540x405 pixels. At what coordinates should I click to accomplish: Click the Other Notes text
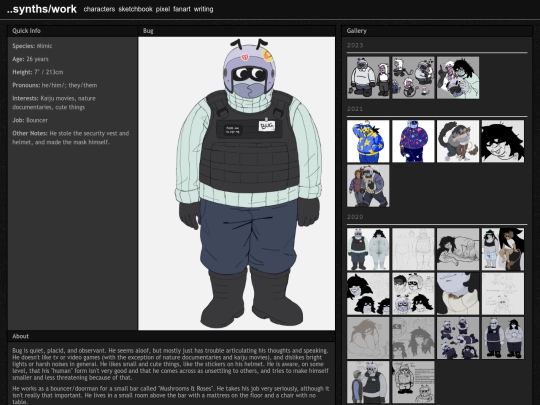pos(71,138)
